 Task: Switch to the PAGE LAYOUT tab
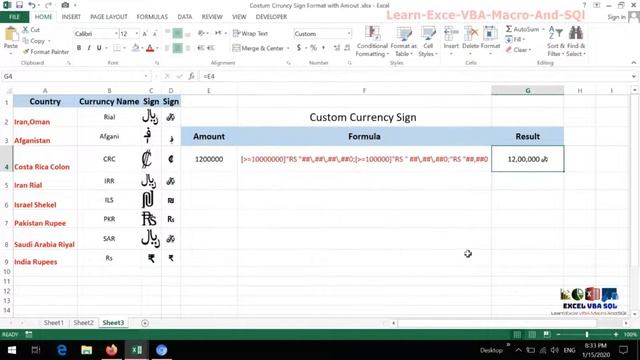(109, 17)
